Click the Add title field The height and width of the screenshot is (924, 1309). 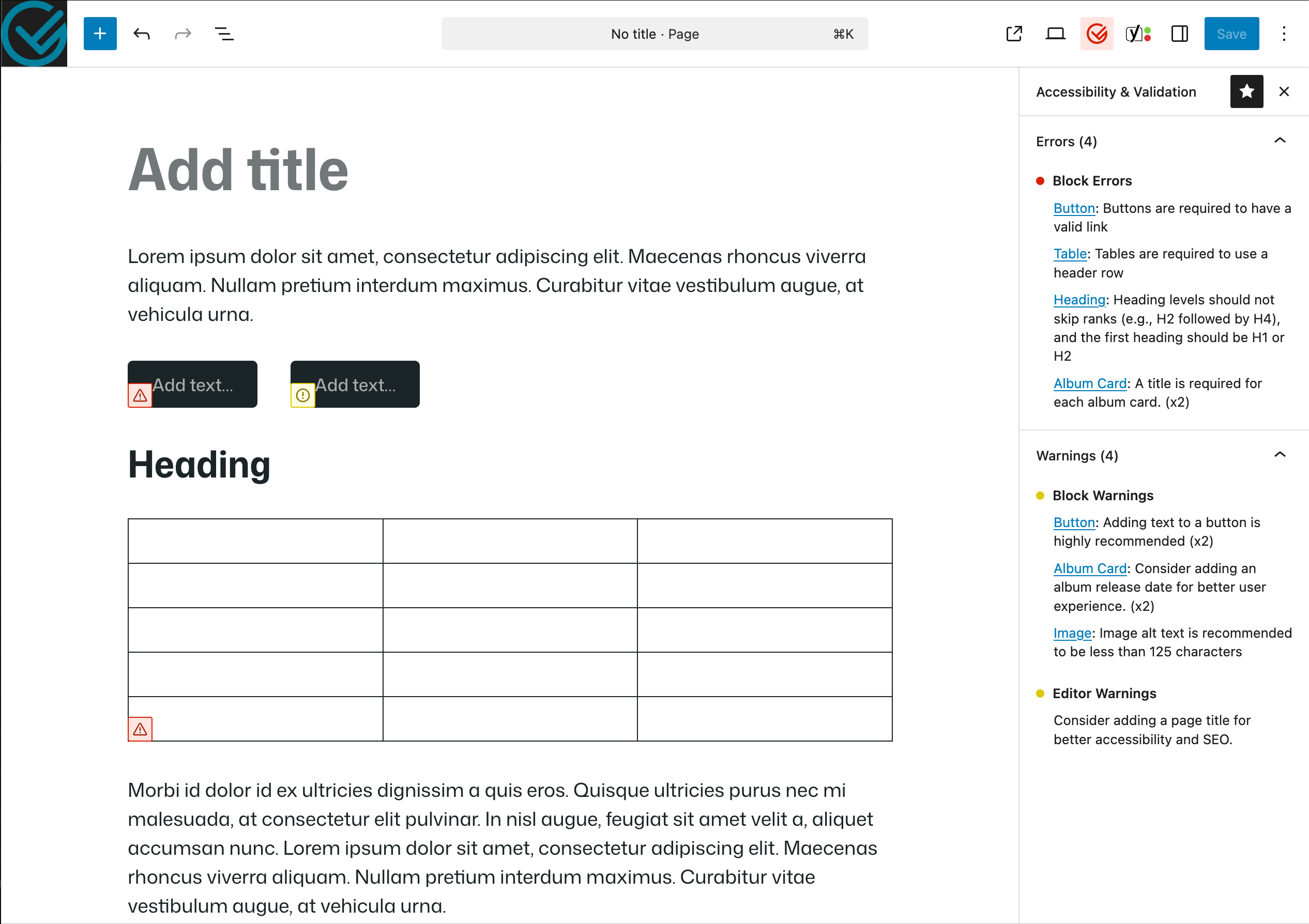tap(238, 170)
